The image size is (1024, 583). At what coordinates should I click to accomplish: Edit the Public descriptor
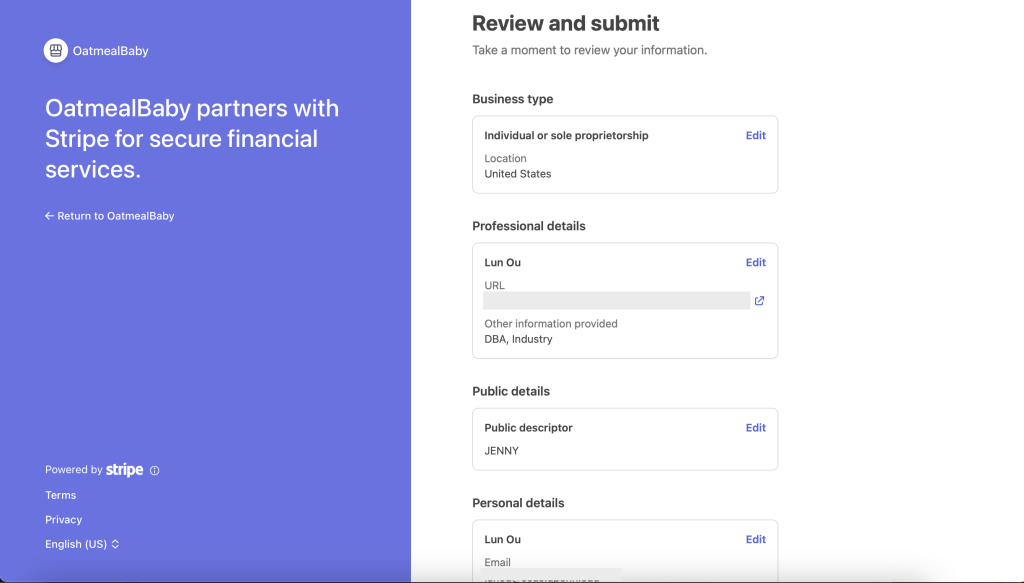pyautogui.click(x=756, y=428)
